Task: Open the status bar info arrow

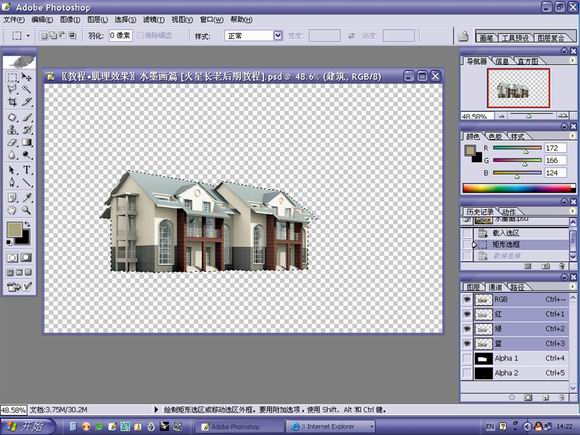Action: [156, 409]
